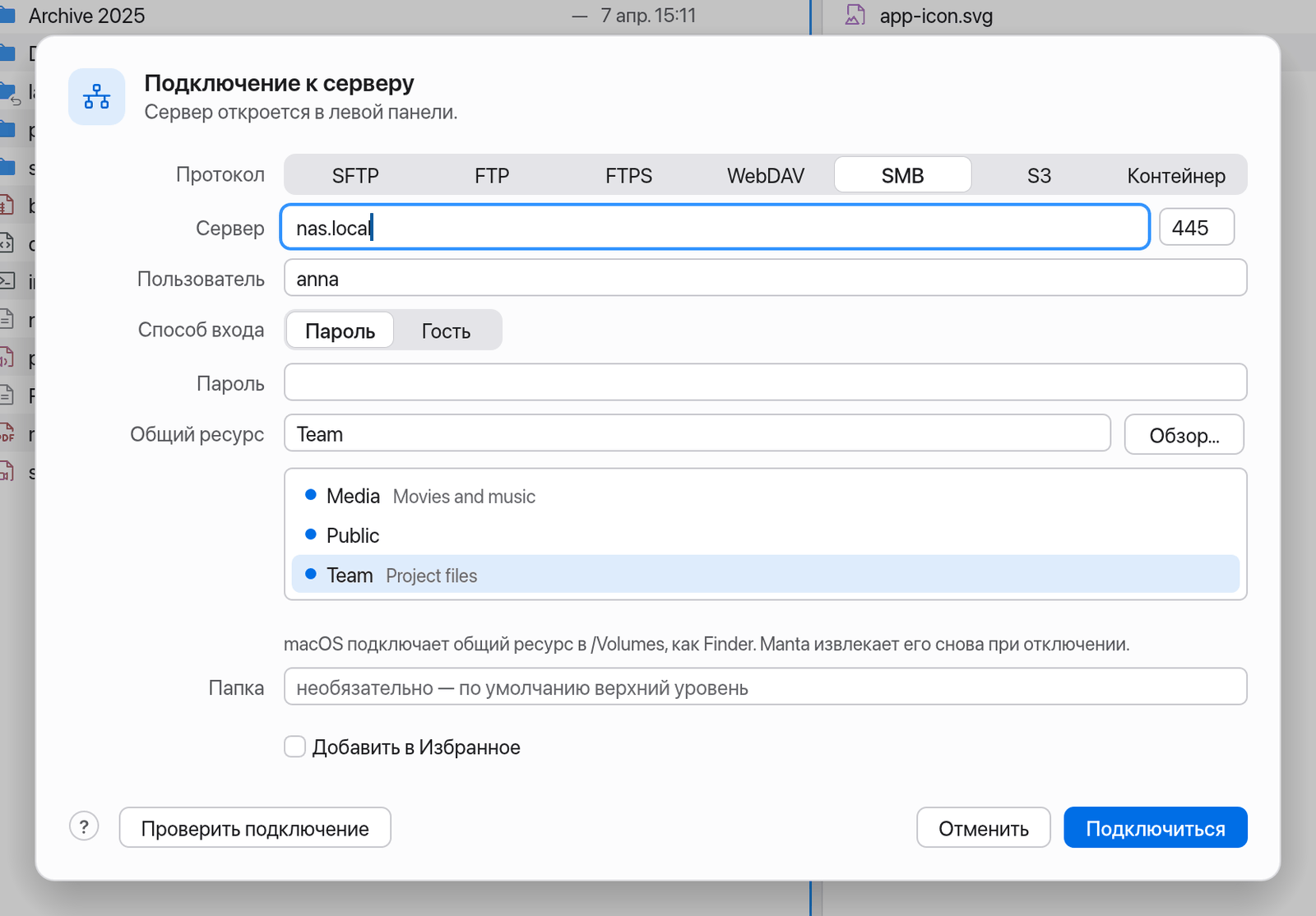The height and width of the screenshot is (916, 1316).
Task: Choose the WebDAV protocol
Action: pyautogui.click(x=766, y=175)
